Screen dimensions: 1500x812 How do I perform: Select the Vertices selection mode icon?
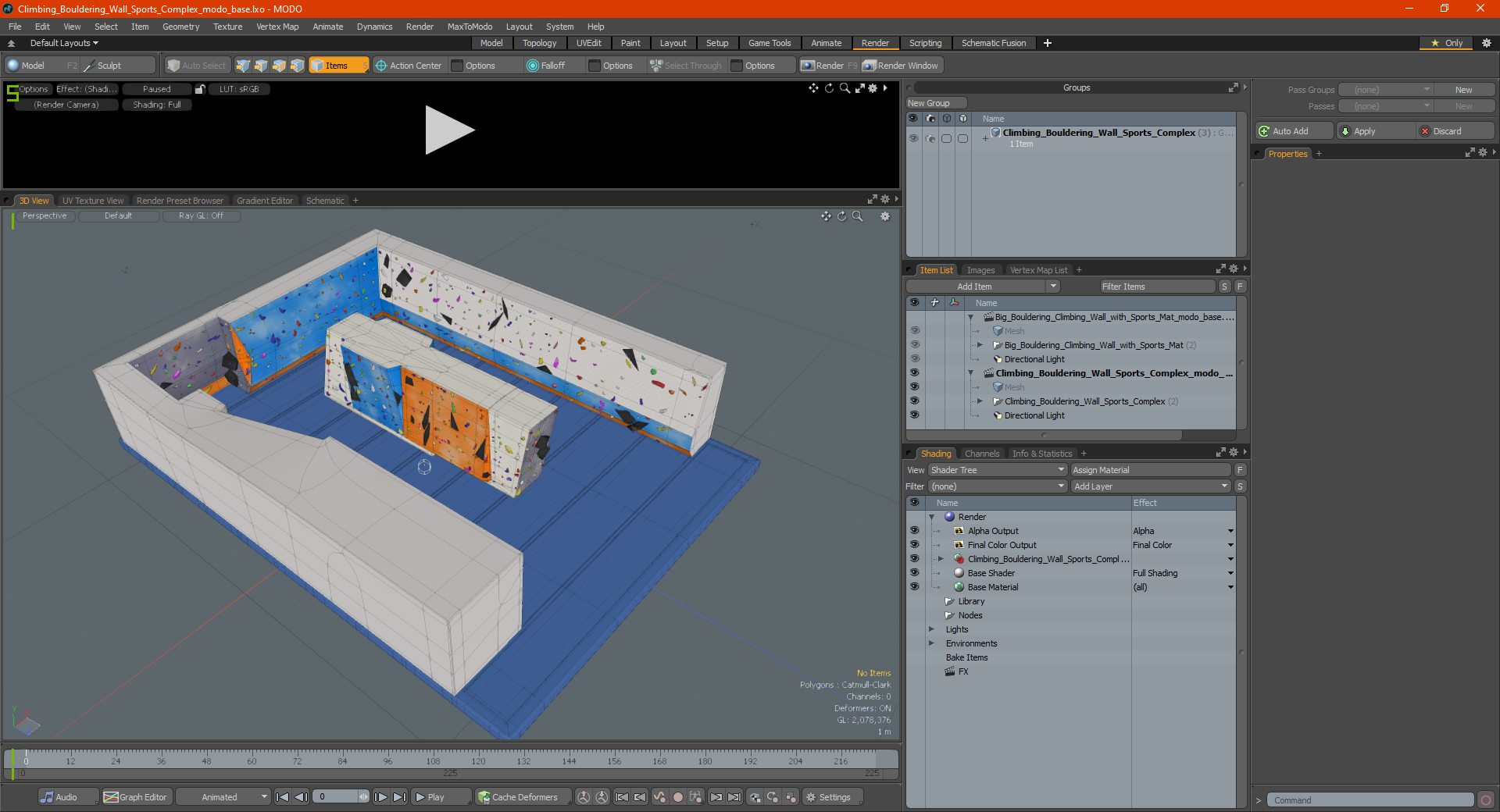(243, 66)
